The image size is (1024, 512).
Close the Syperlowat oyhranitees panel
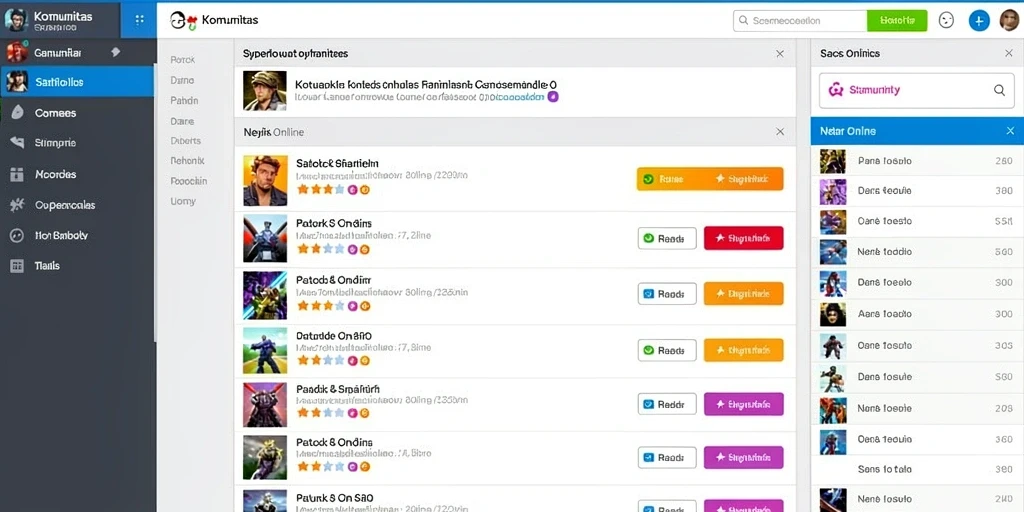(x=780, y=54)
